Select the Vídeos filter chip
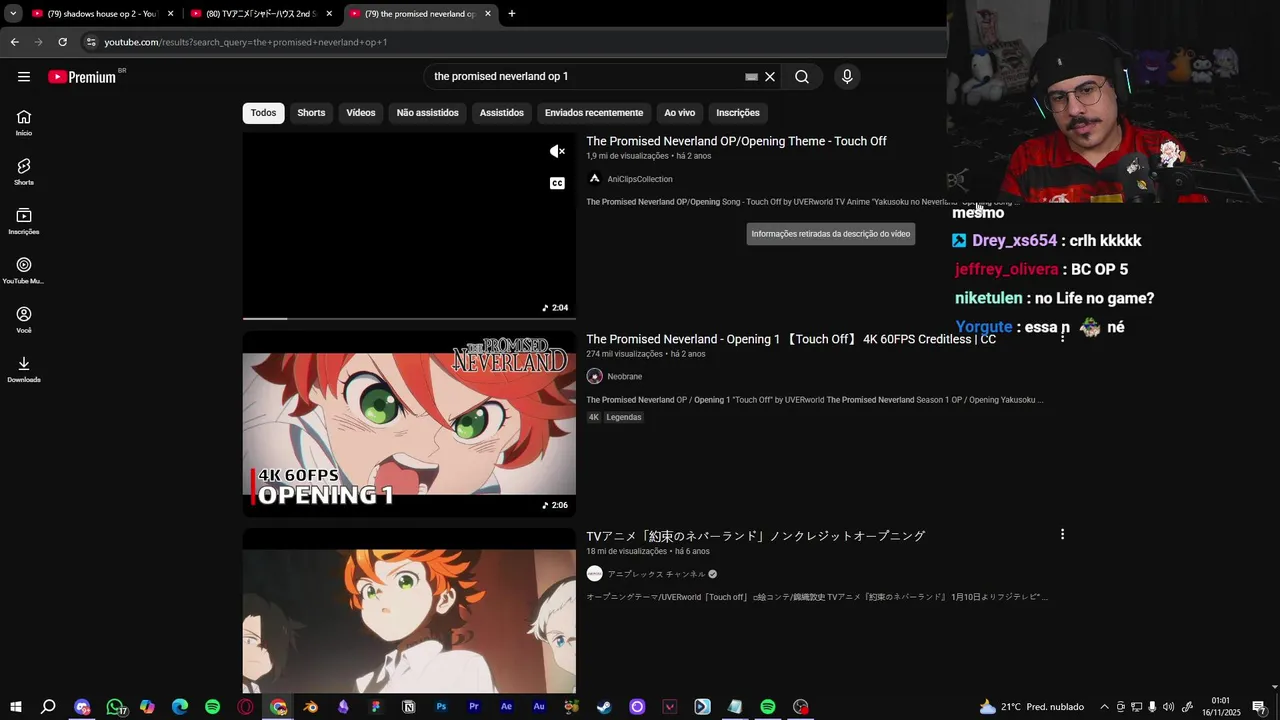The image size is (1280, 720). pos(361,113)
